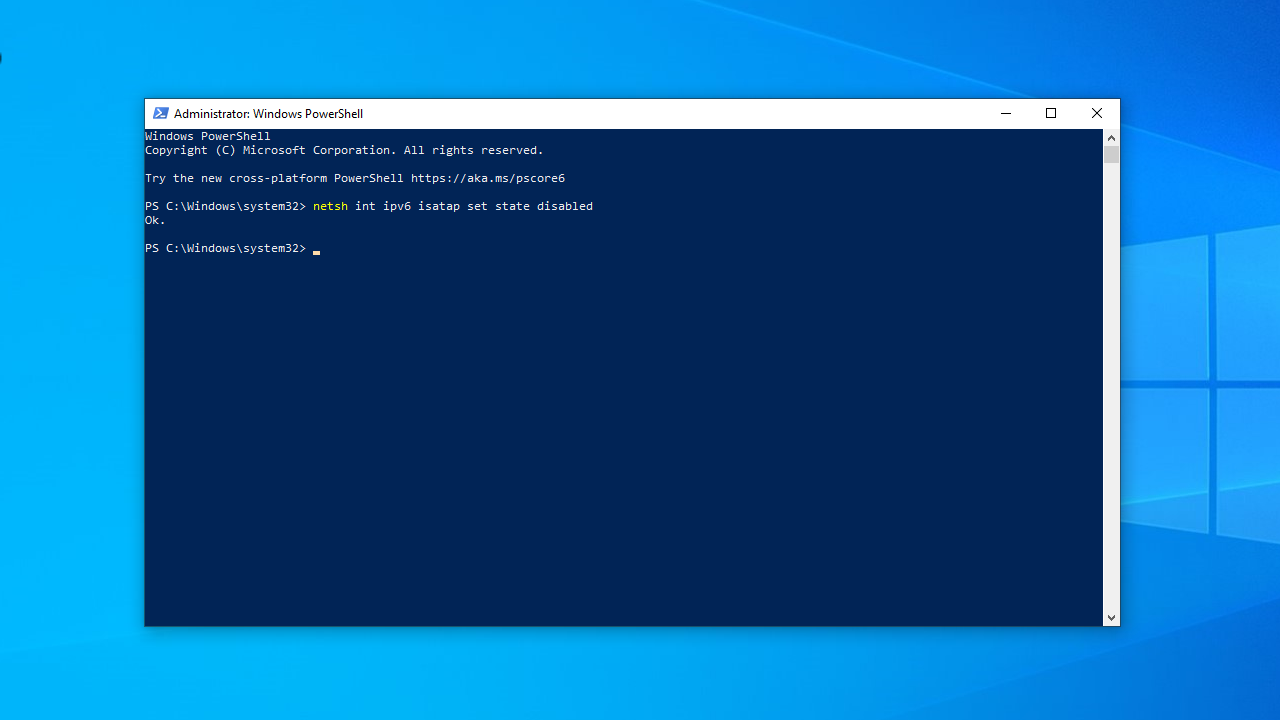Viewport: 1280px width, 720px height.
Task: Click the scrollbar down arrow
Action: click(1111, 618)
